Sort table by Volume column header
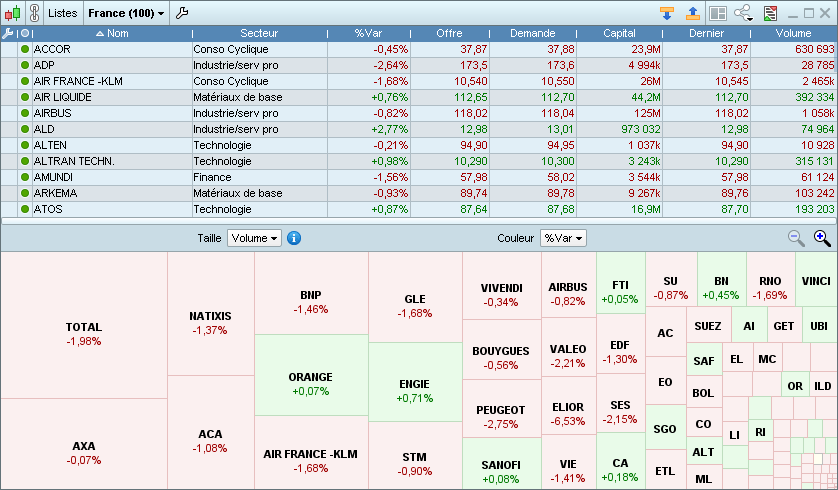This screenshot has width=838, height=490. [793, 33]
